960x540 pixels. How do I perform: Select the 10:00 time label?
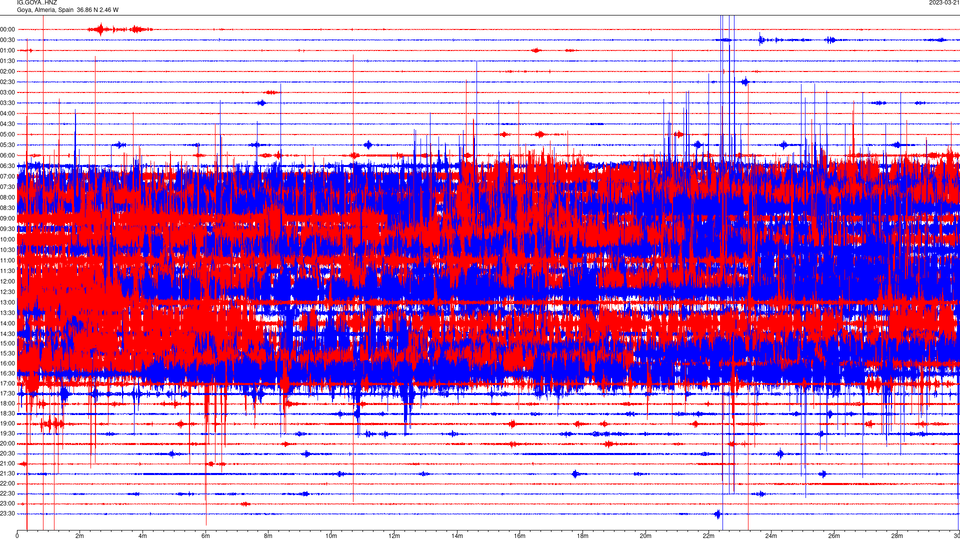[x=8, y=239]
